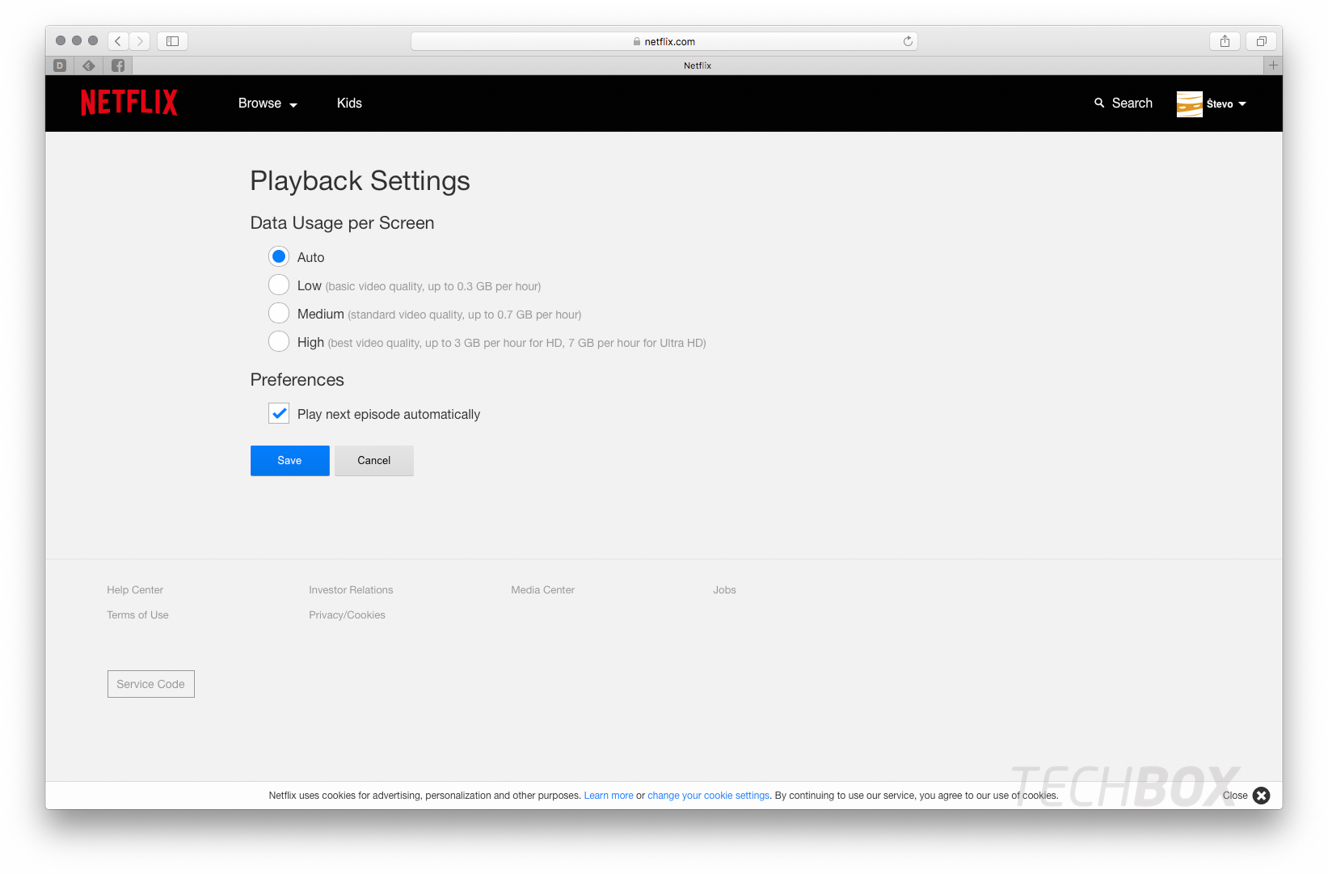Click the Search magnifier icon
Image resolution: width=1328 pixels, height=874 pixels.
[x=1100, y=103]
